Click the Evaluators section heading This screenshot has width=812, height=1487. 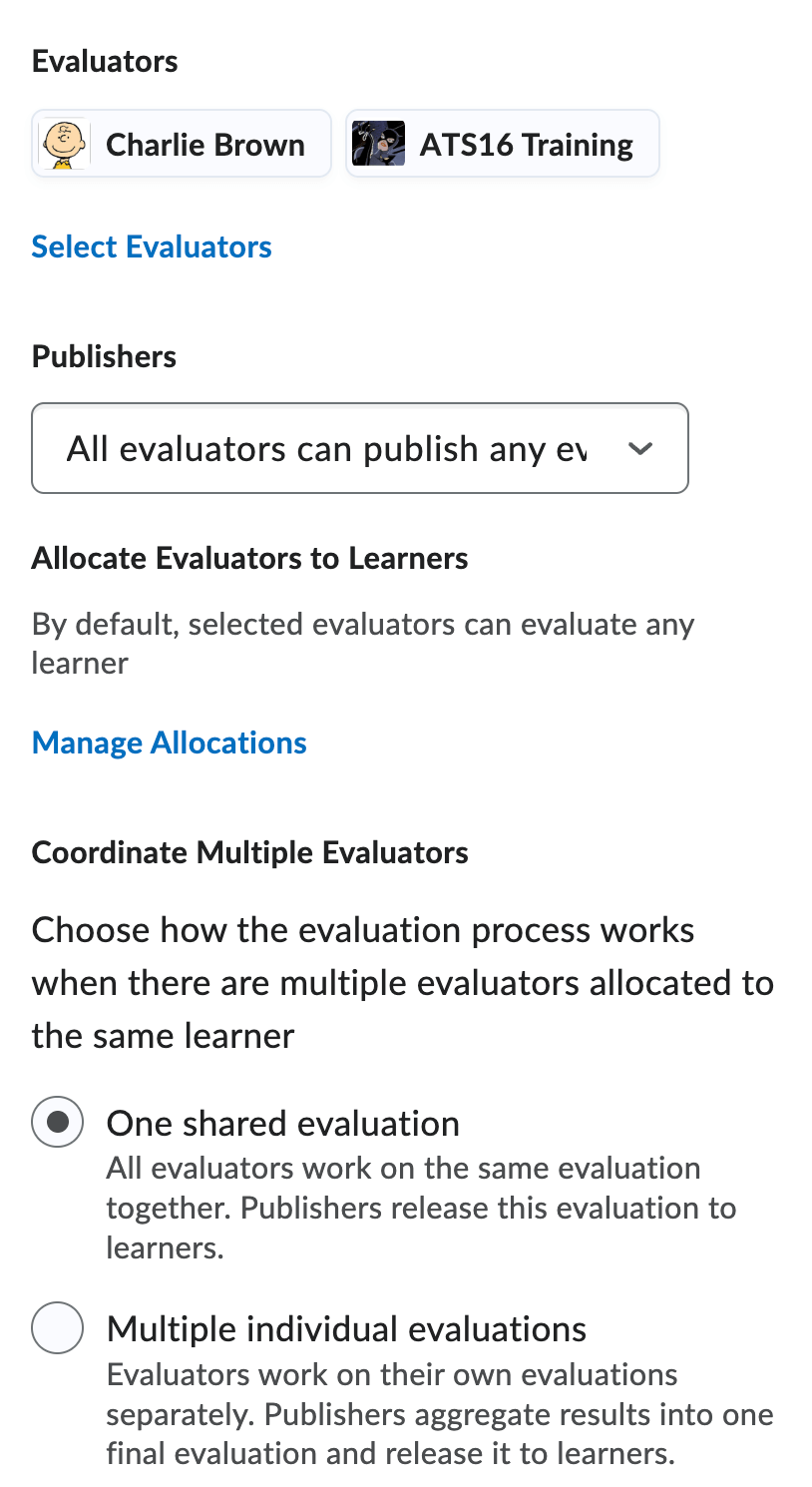click(105, 61)
